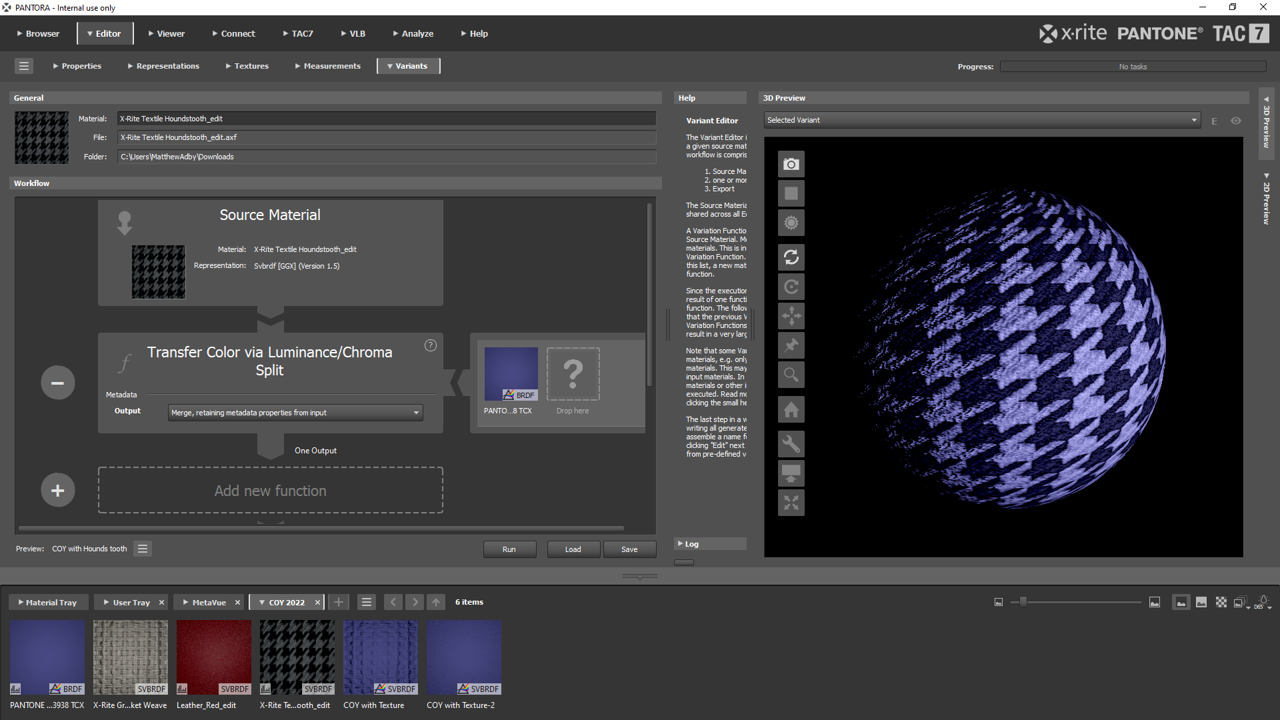Viewport: 1280px width, 720px height.
Task: Click the help question mark on function card
Action: pos(430,345)
